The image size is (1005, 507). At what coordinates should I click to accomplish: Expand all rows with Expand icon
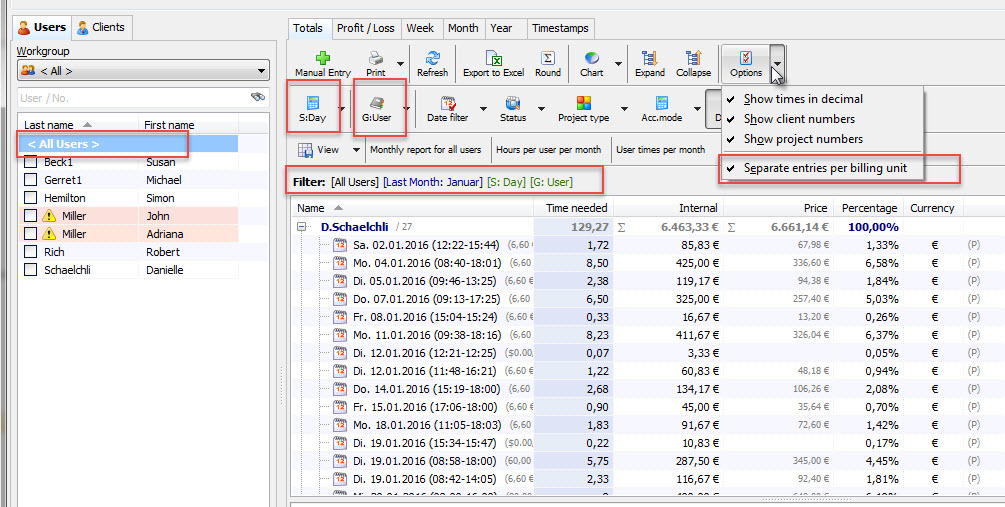pyautogui.click(x=649, y=58)
